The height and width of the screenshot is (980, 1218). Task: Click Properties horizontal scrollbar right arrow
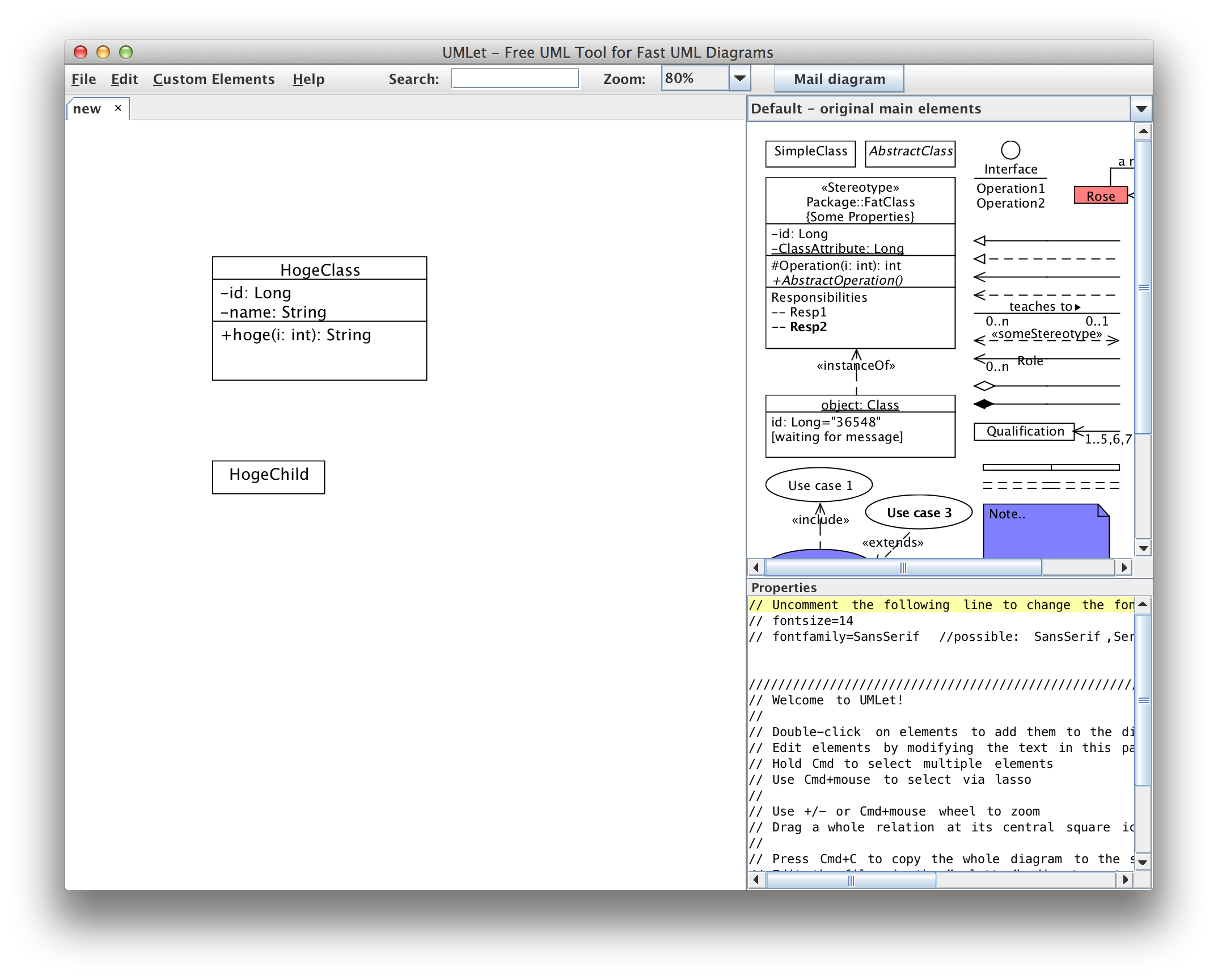pos(1124,880)
